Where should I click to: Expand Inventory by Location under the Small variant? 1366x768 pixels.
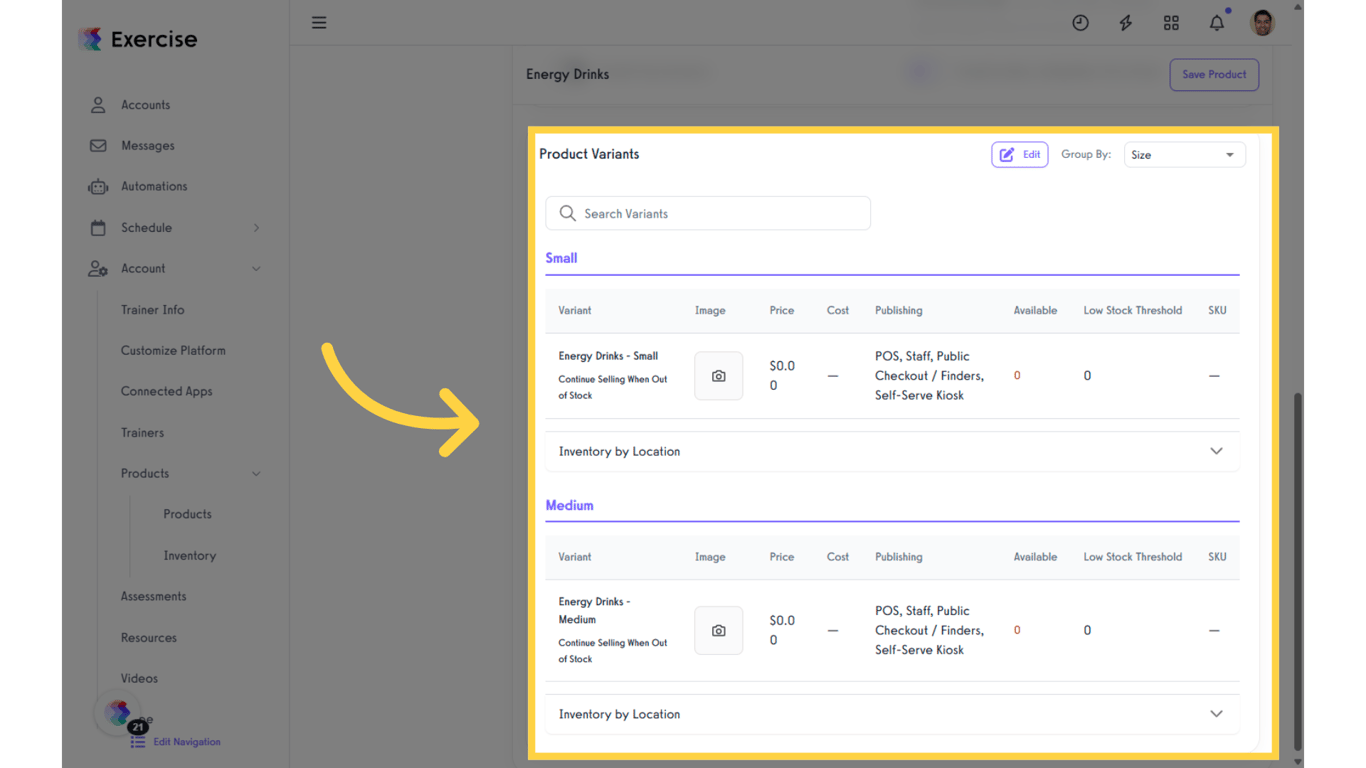point(1216,451)
